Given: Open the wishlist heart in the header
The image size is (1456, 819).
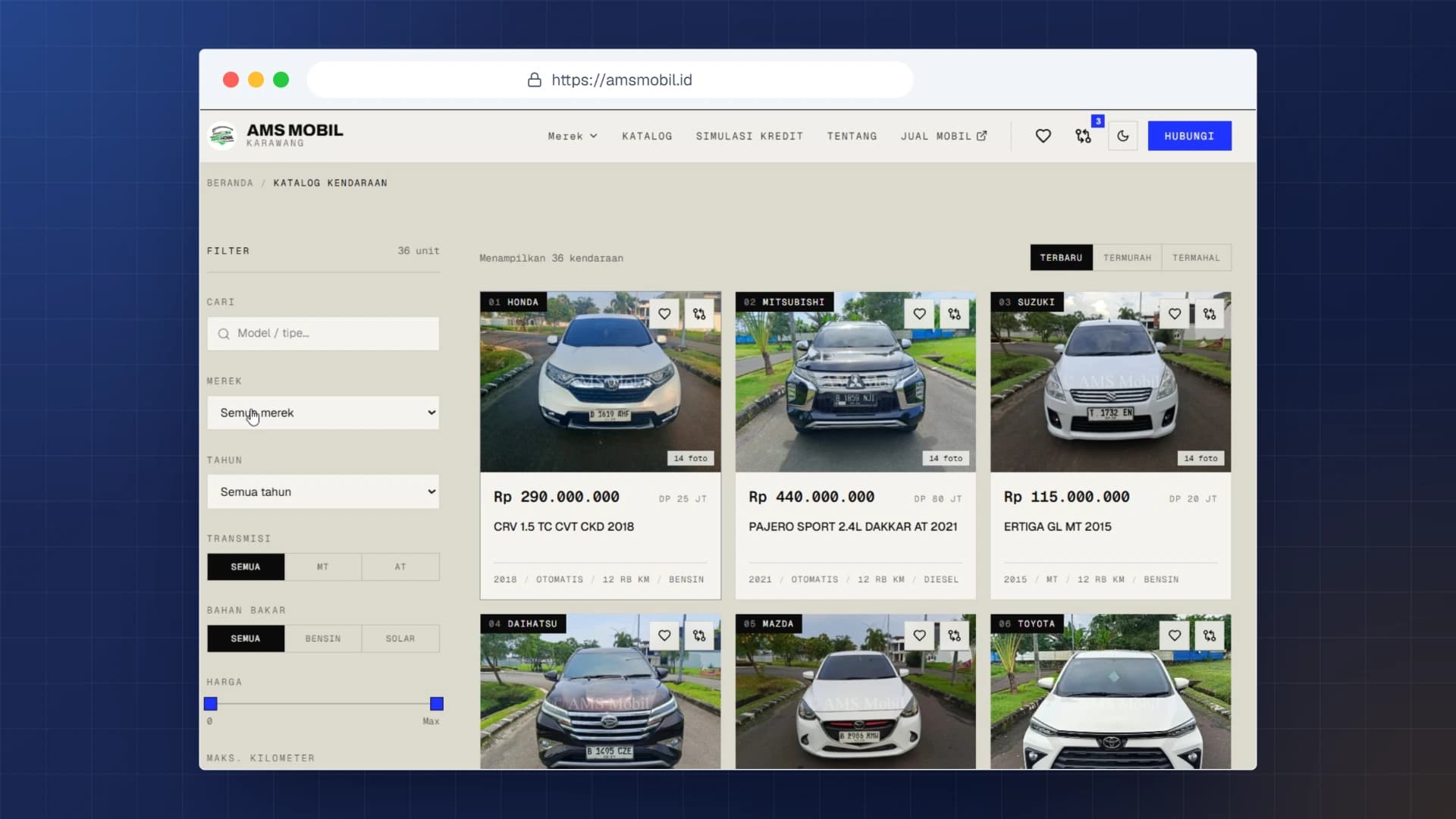Looking at the screenshot, I should [1043, 136].
